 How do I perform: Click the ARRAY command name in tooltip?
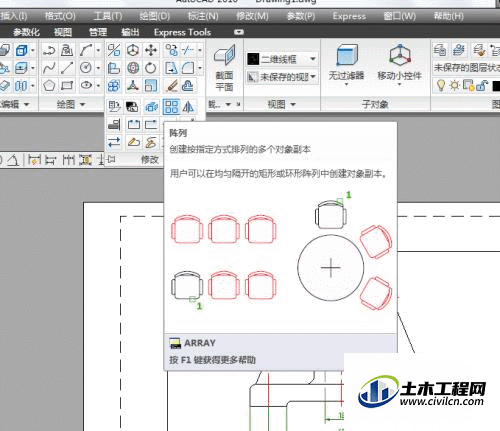[x=200, y=343]
